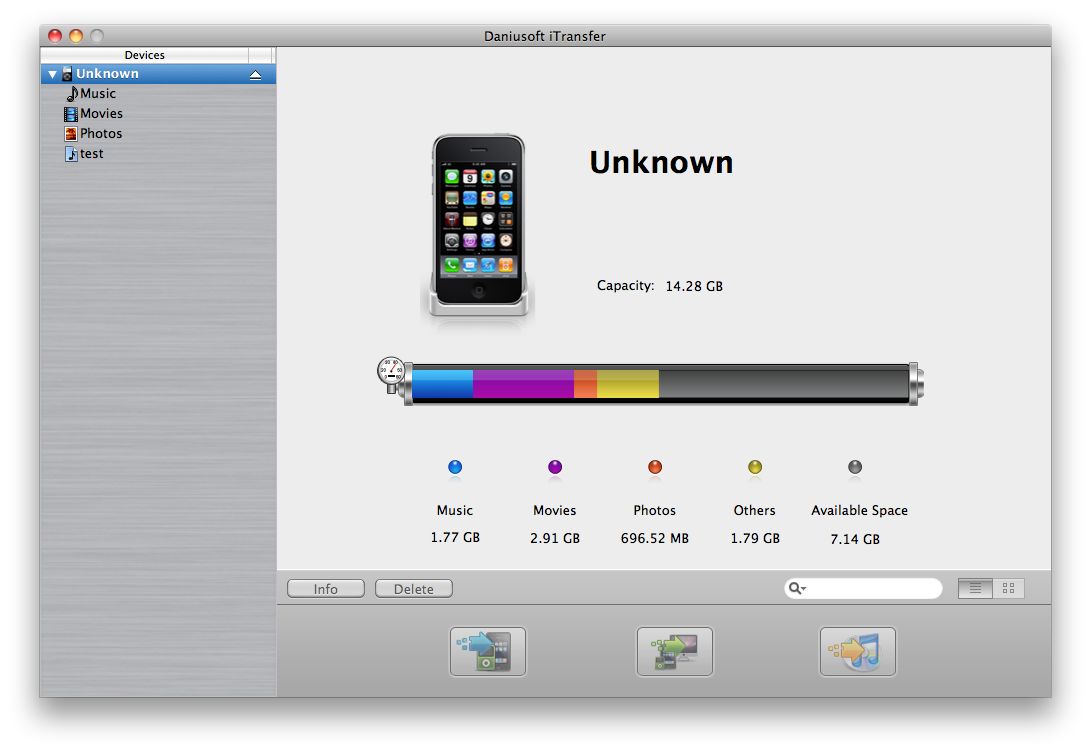Click the blue Music bar segment

[x=443, y=384]
